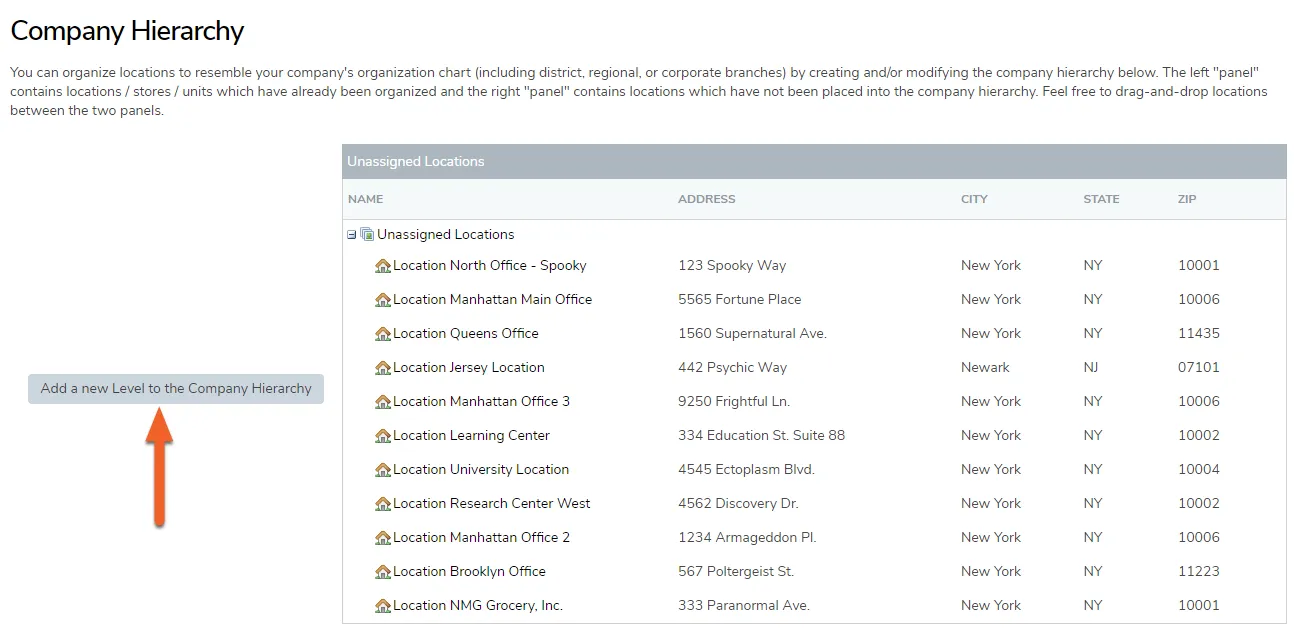
Task: Select house icon for Location Queens Office
Action: pyautogui.click(x=383, y=334)
